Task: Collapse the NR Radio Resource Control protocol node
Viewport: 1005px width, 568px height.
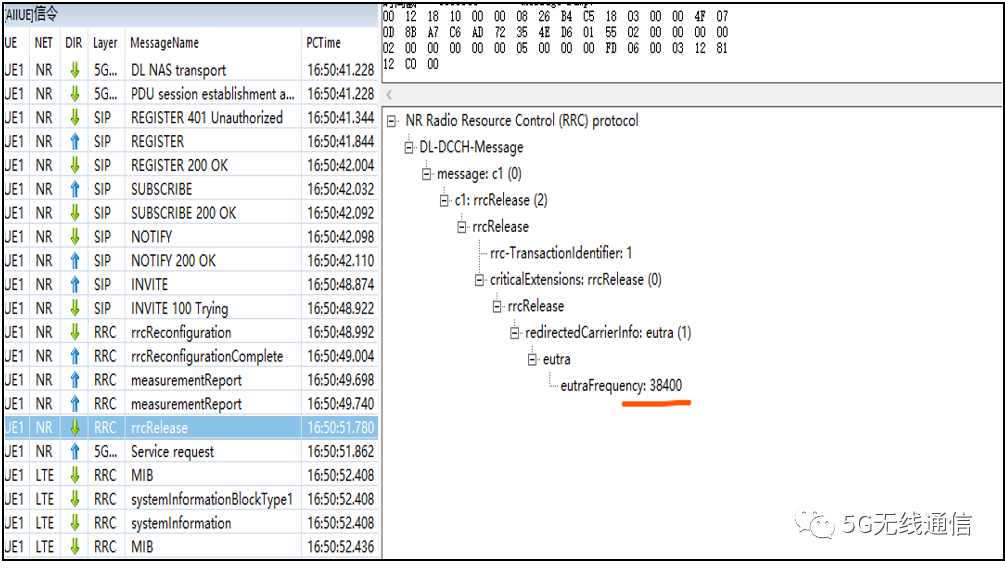Action: click(392, 121)
